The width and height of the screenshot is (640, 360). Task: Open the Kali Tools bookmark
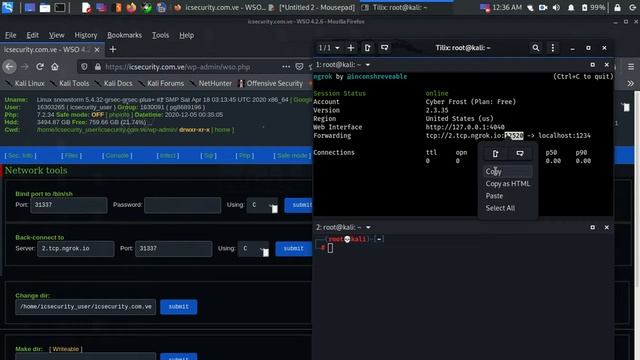coord(70,83)
